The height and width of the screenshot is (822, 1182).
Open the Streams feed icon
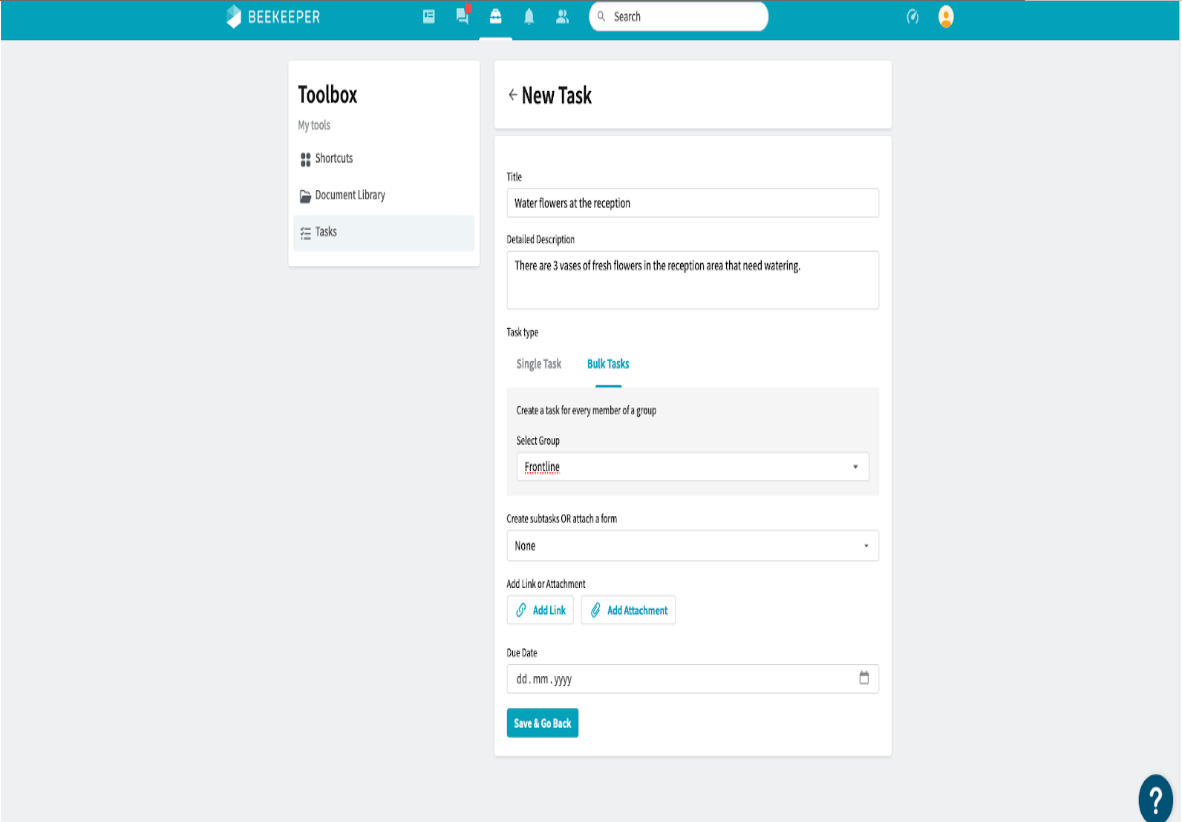click(x=429, y=16)
